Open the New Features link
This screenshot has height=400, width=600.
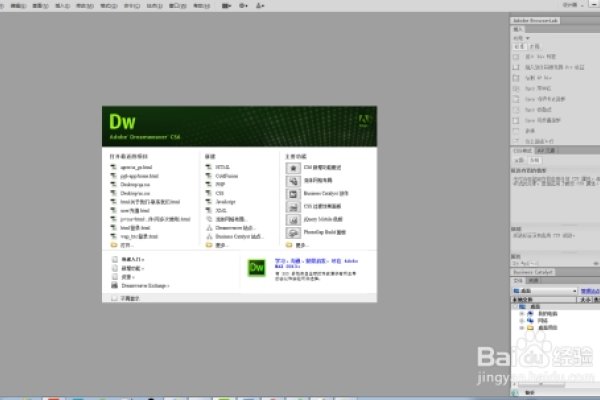click(132, 268)
